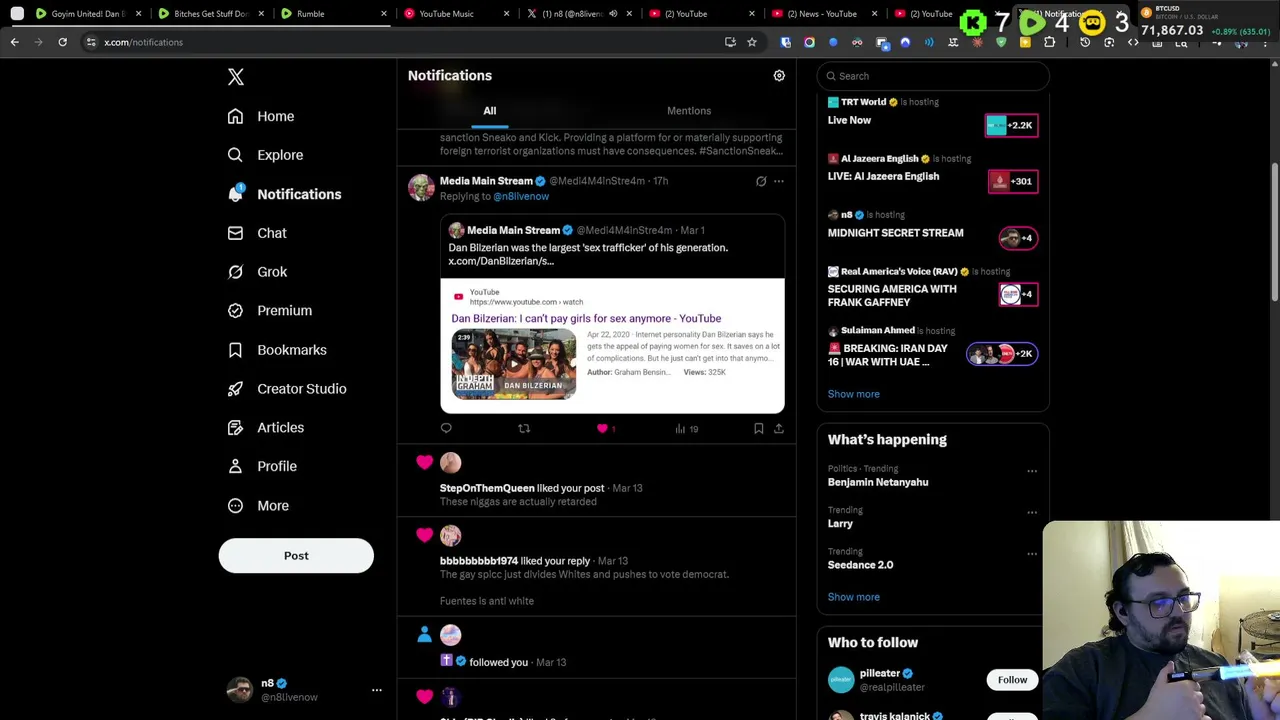The width and height of the screenshot is (1280, 720).
Task: Click the Post button
Action: pyautogui.click(x=296, y=556)
